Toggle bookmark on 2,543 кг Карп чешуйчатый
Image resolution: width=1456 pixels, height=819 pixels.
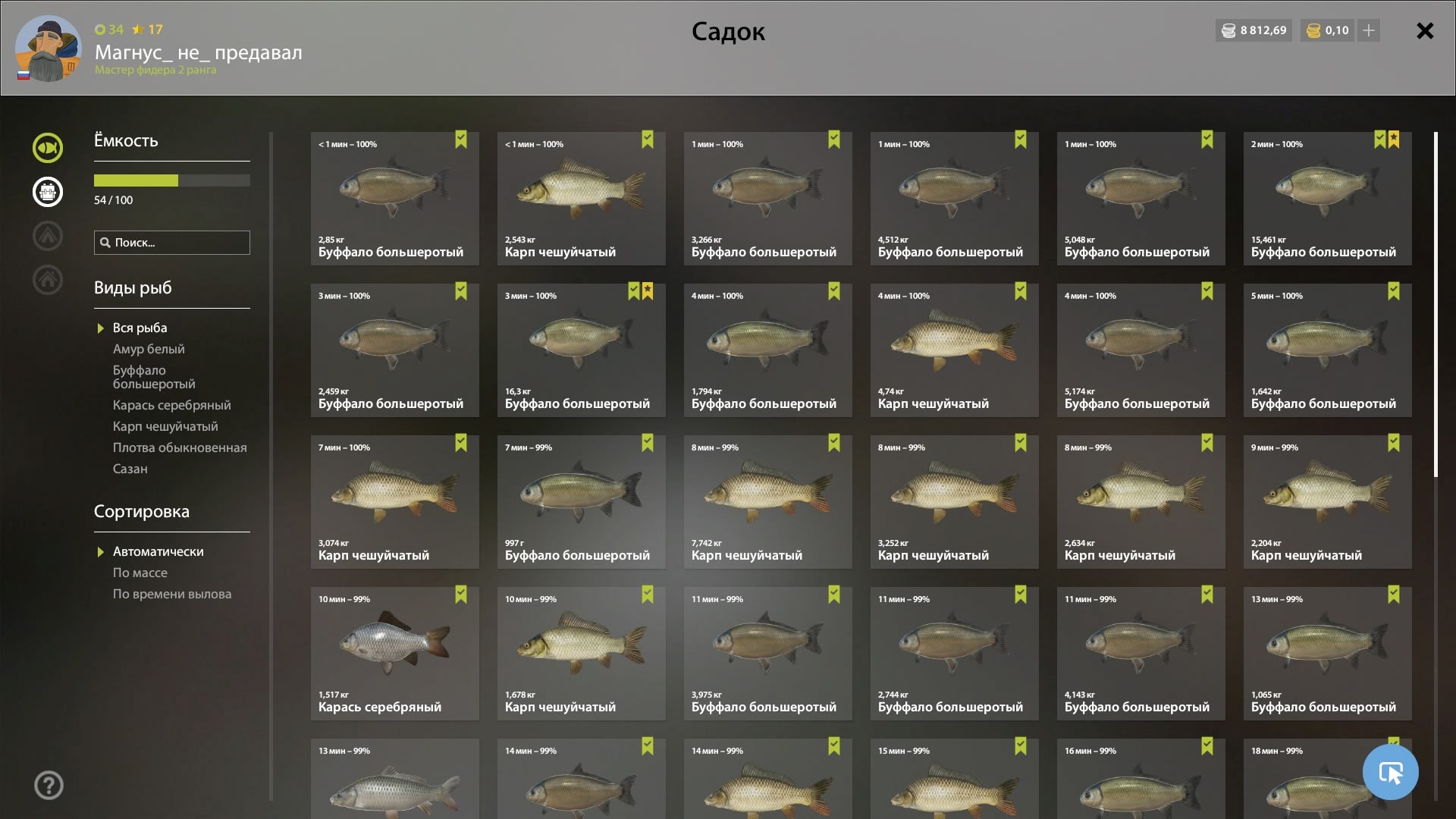[x=648, y=140]
